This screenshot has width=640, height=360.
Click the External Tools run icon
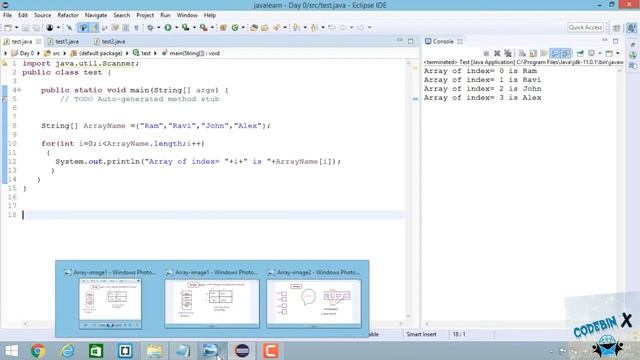click(x=203, y=27)
